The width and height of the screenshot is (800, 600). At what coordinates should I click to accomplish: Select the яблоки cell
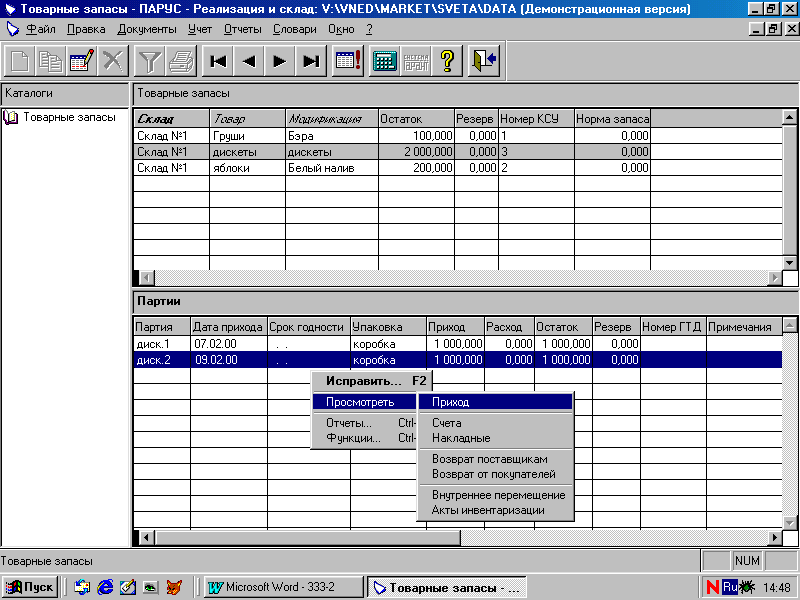(x=247, y=168)
